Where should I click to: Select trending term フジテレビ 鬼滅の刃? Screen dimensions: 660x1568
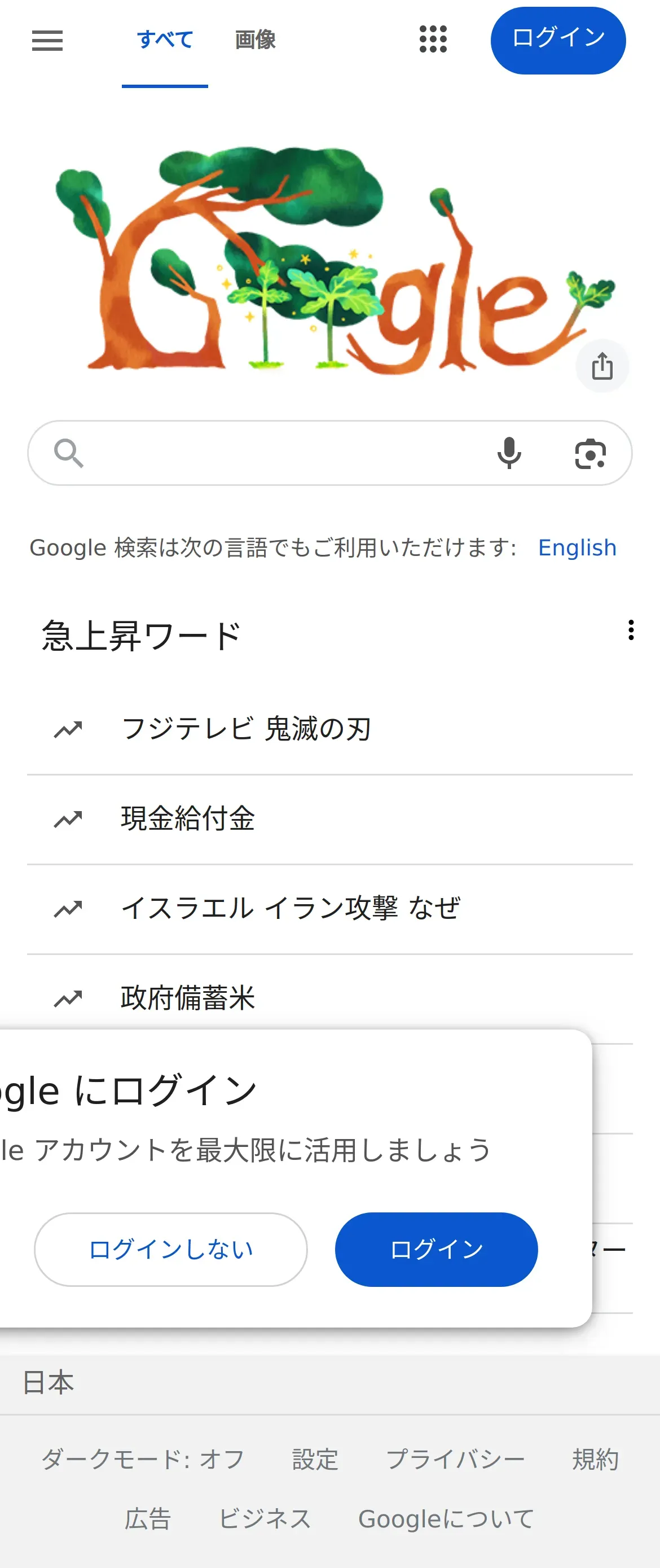247,729
